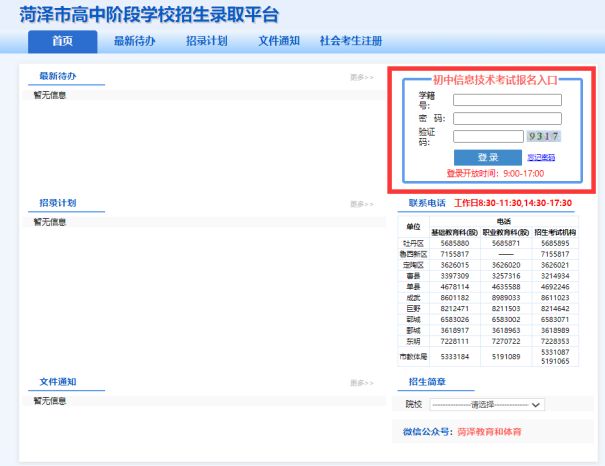
Task: Click the page title 菏泽市高中阶段学校招生录取平台
Action: [149, 15]
